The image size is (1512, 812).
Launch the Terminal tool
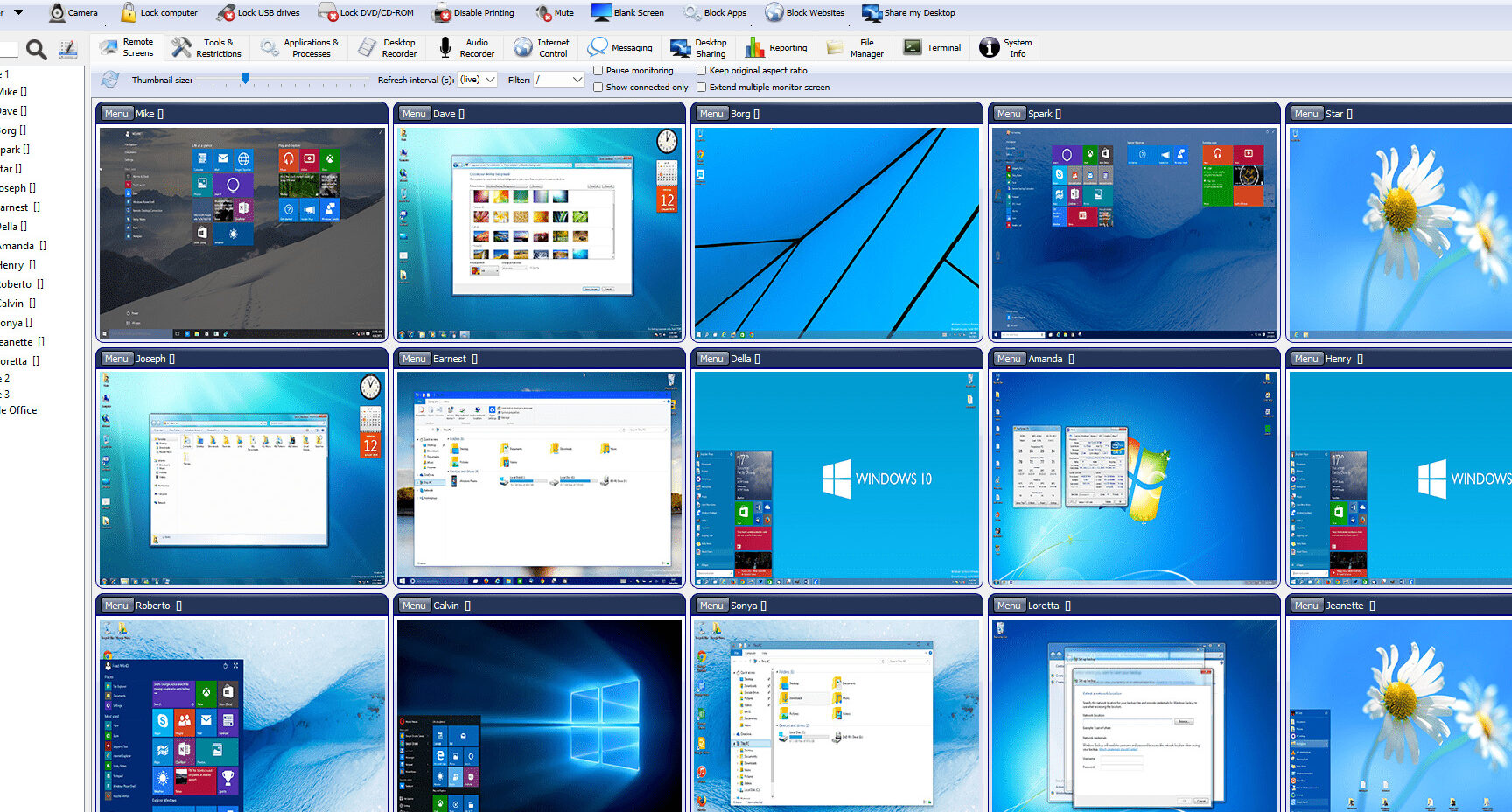click(x=913, y=47)
